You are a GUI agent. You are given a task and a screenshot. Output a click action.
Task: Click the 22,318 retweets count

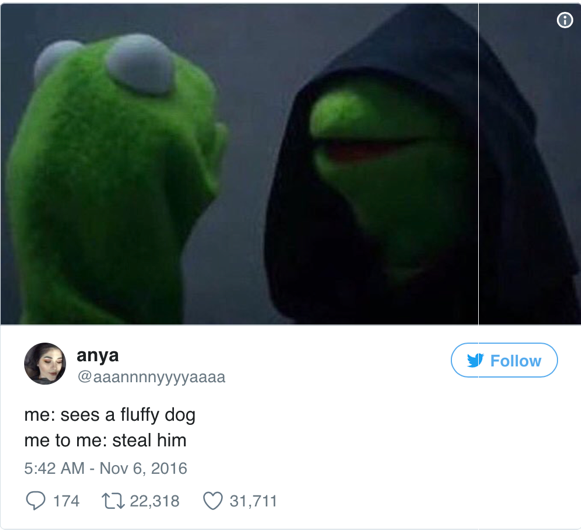click(x=155, y=501)
